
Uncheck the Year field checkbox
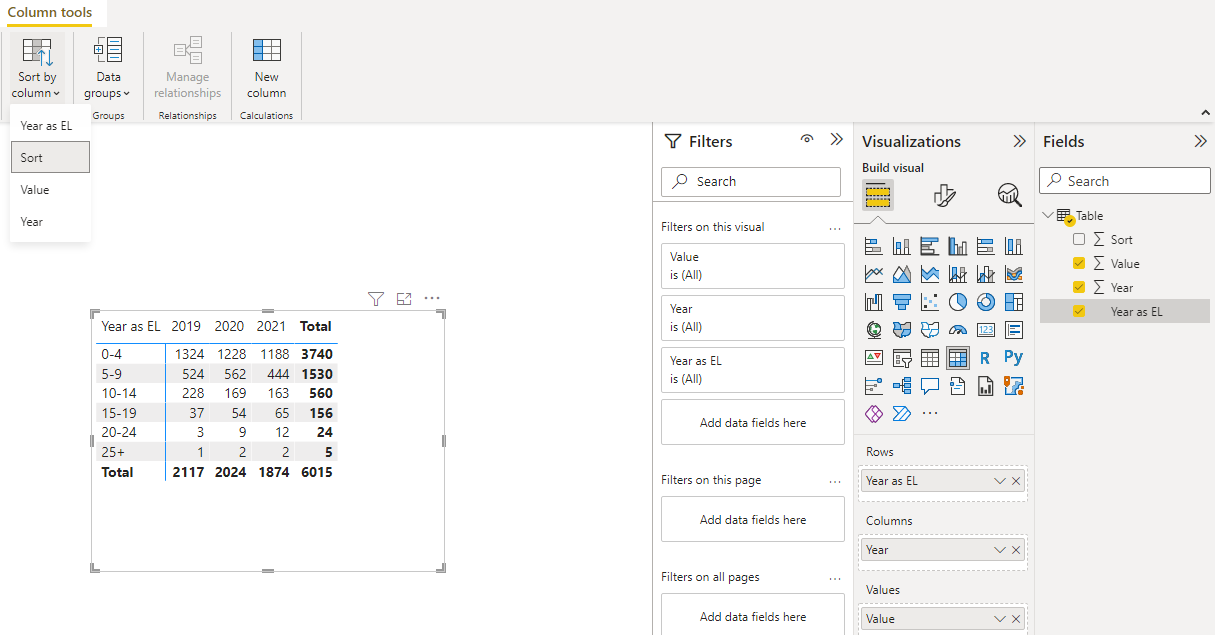point(1078,287)
